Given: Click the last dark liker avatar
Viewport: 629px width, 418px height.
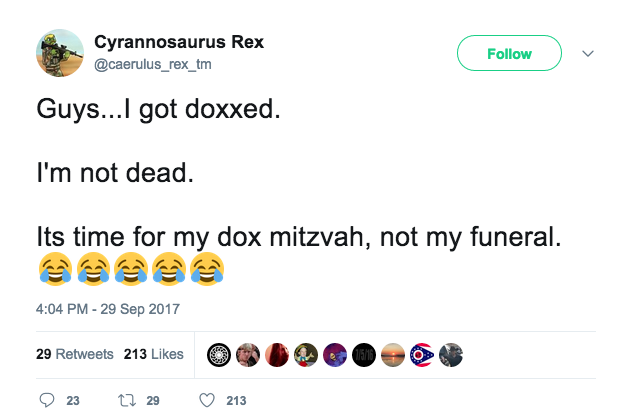Looking at the screenshot, I should click(x=451, y=354).
